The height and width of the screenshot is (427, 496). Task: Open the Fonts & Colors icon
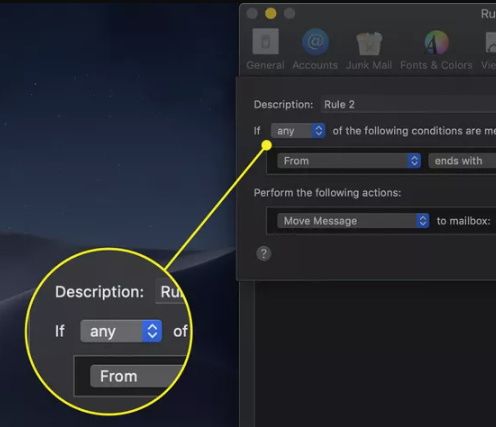coord(436,42)
